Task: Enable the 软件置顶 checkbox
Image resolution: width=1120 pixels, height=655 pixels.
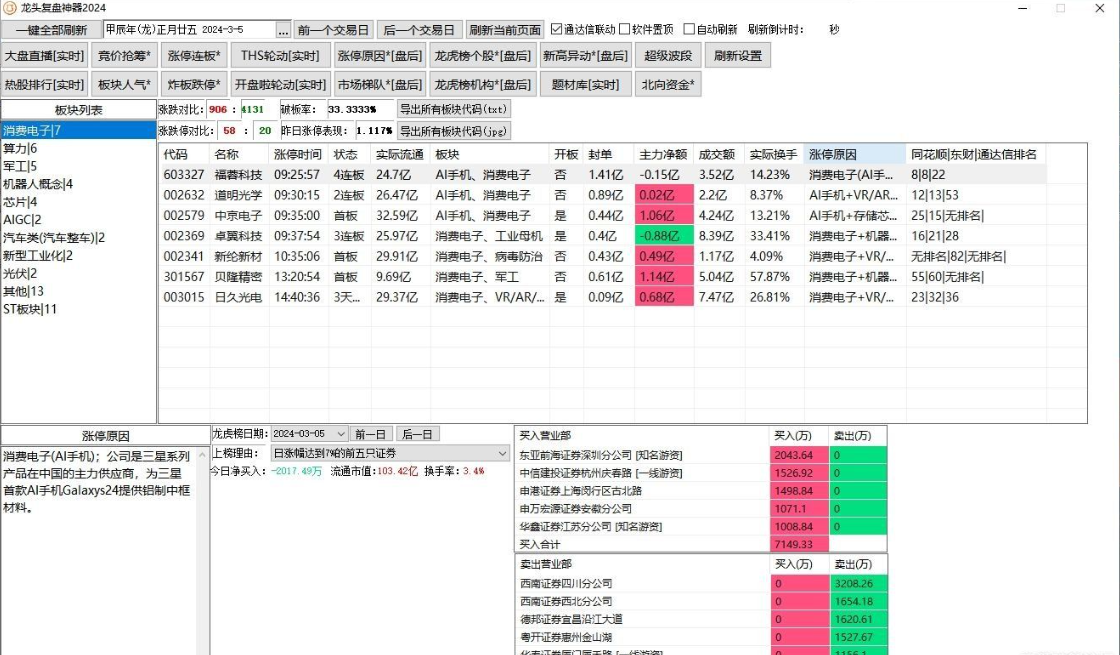Action: pyautogui.click(x=625, y=30)
